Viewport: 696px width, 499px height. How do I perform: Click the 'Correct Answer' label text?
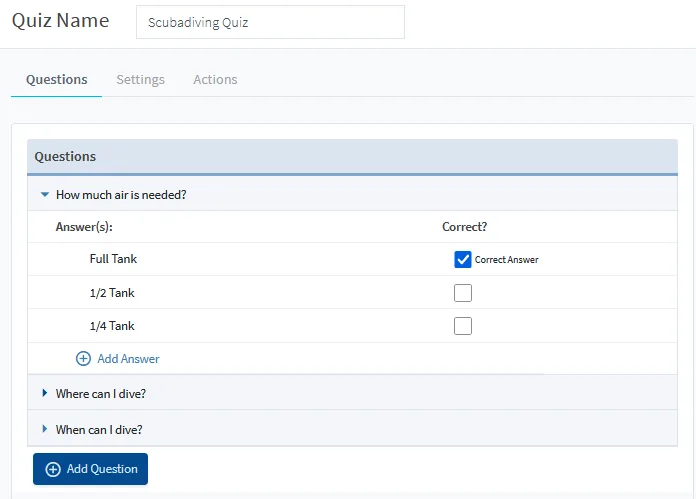click(x=506, y=260)
